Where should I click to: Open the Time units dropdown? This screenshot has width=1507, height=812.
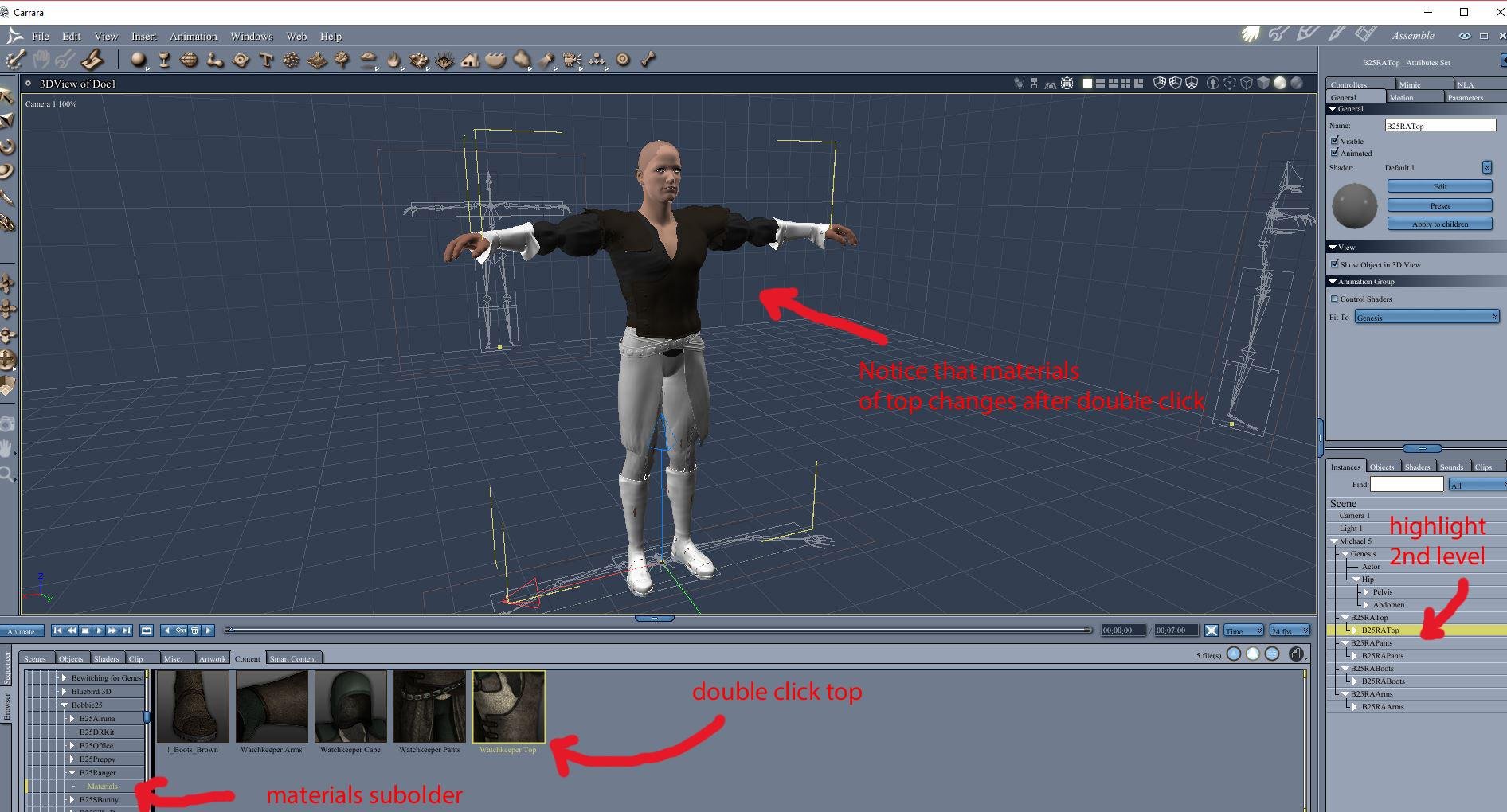click(1243, 630)
